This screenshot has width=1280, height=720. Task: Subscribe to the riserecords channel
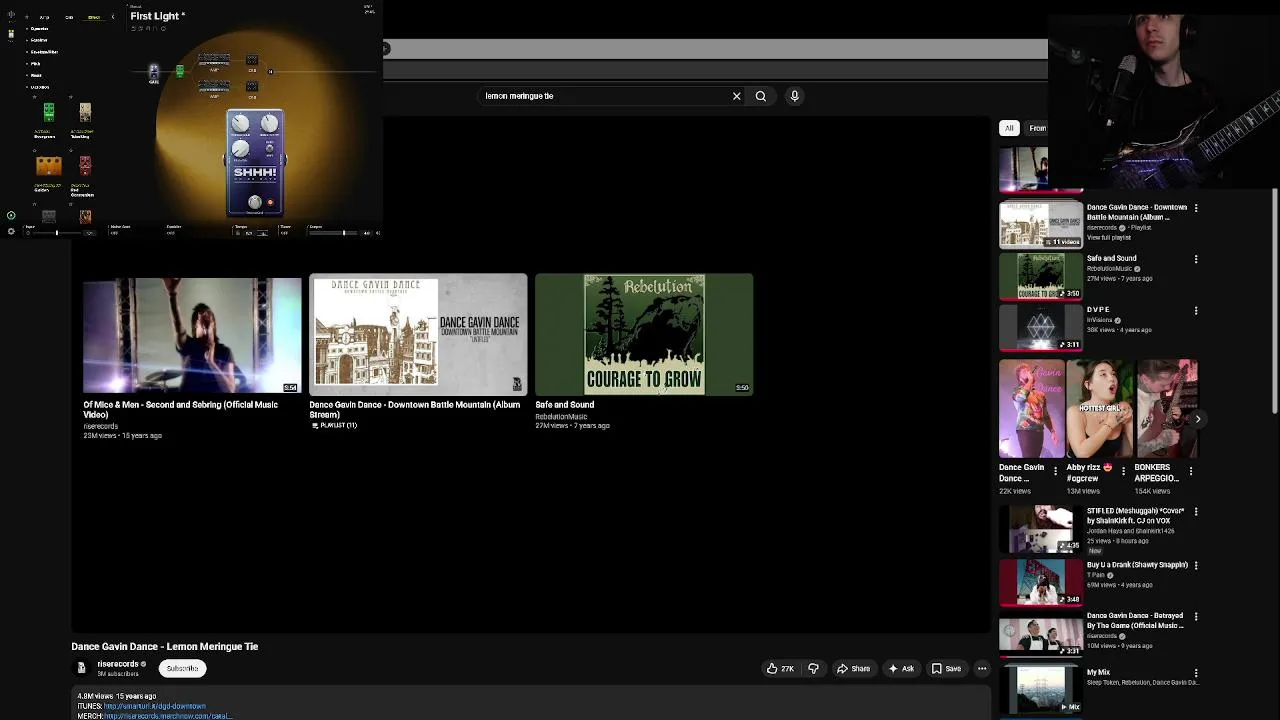(x=182, y=668)
